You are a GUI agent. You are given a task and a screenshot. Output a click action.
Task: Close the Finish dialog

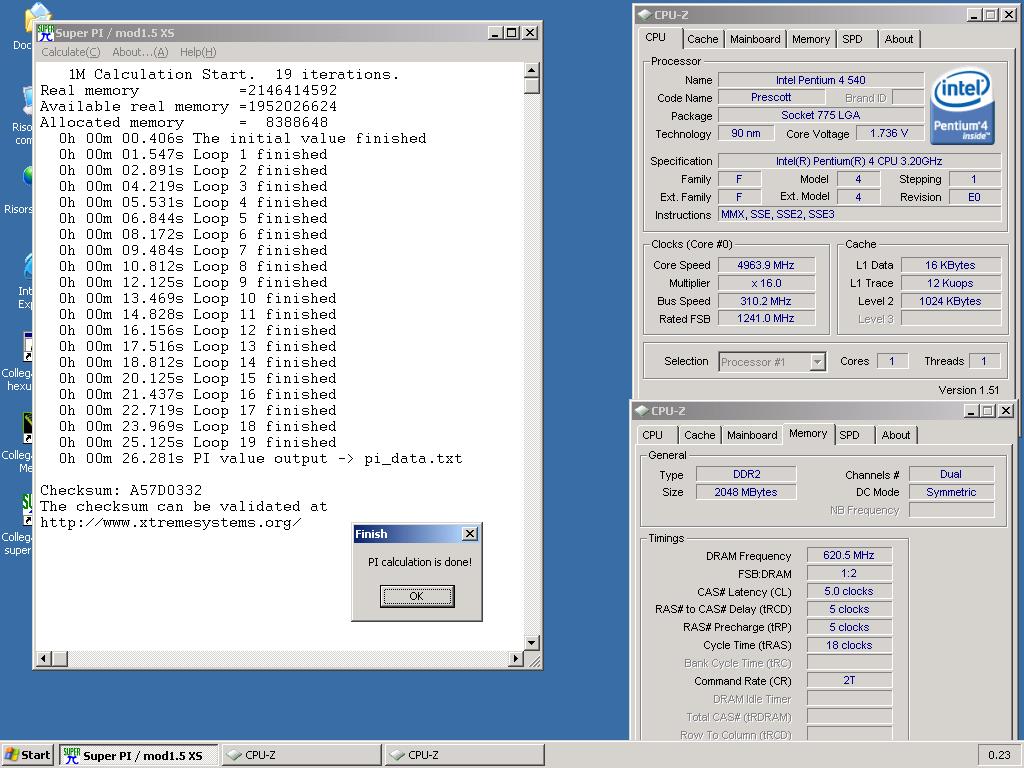click(x=470, y=534)
